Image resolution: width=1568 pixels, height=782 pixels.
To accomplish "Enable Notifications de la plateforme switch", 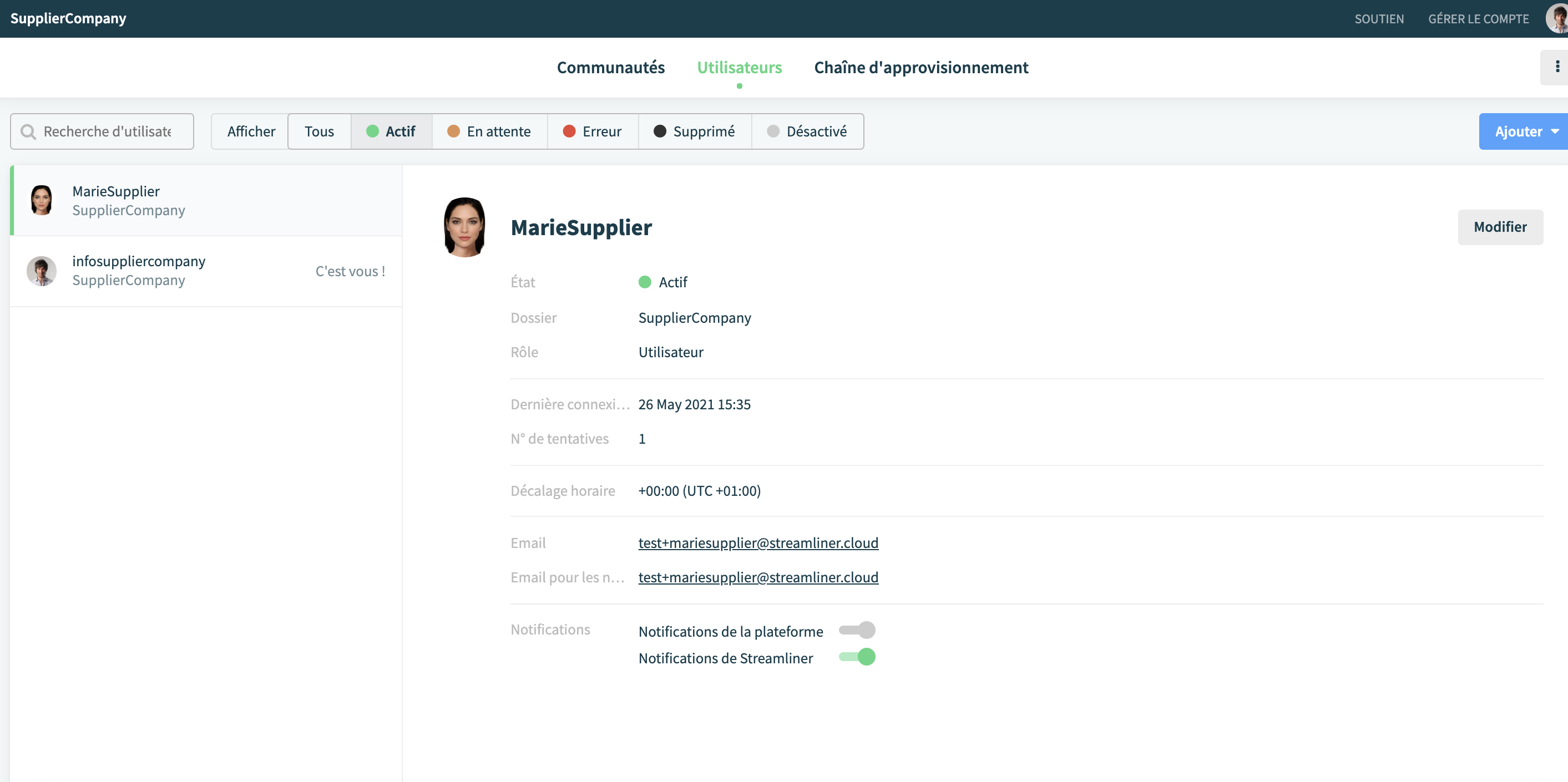I will pos(857,630).
